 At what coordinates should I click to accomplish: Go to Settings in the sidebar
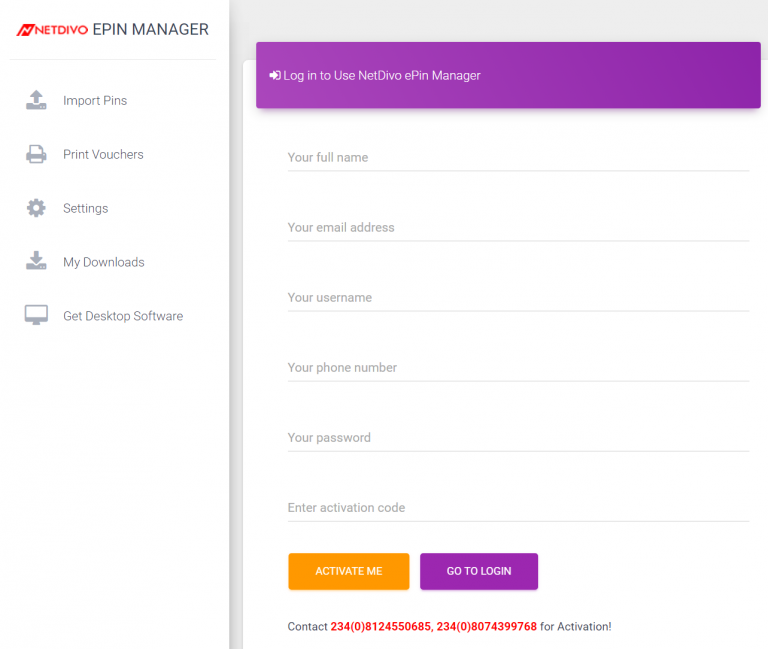pyautogui.click(x=86, y=208)
